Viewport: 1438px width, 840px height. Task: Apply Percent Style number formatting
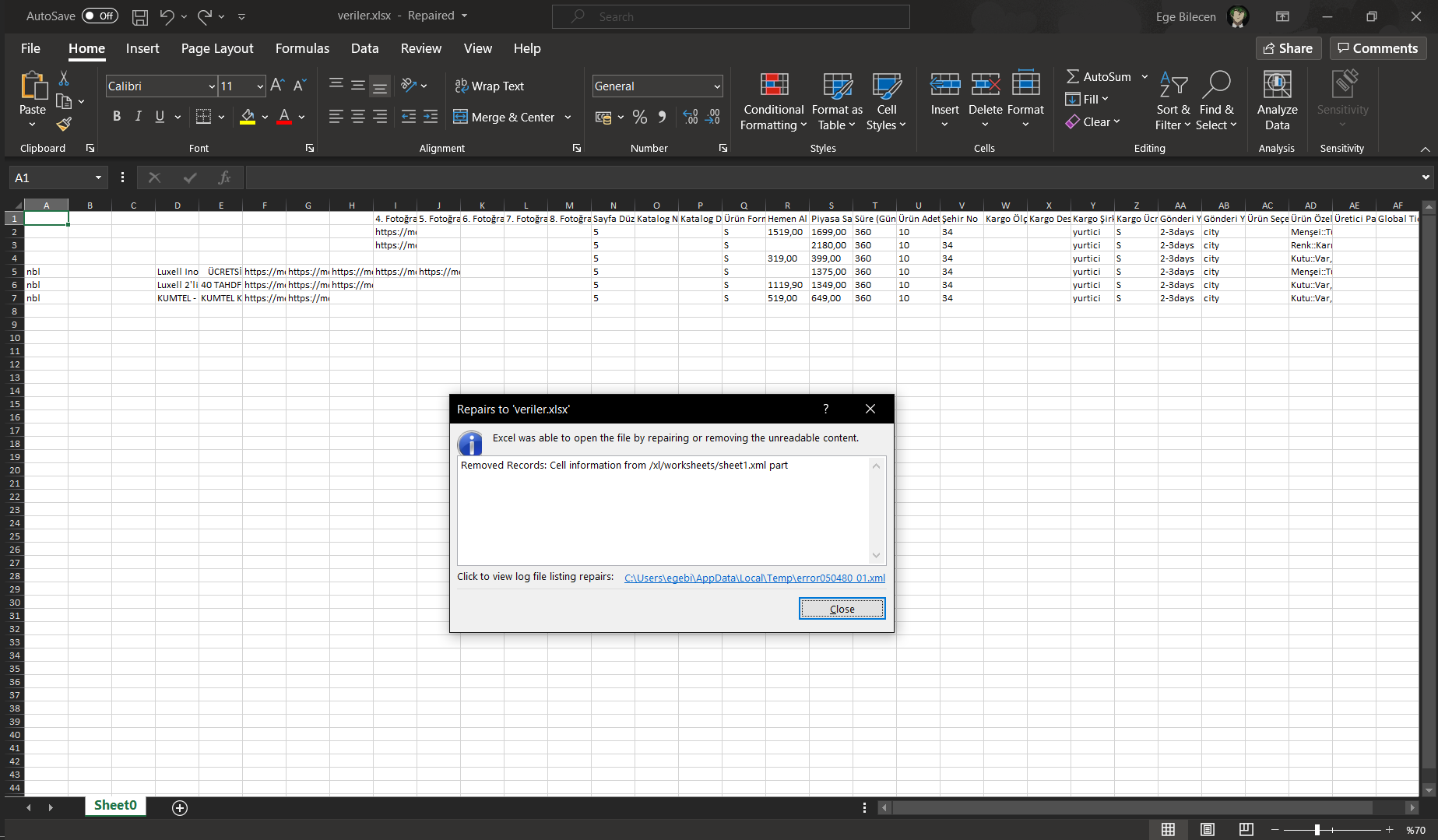[640, 117]
